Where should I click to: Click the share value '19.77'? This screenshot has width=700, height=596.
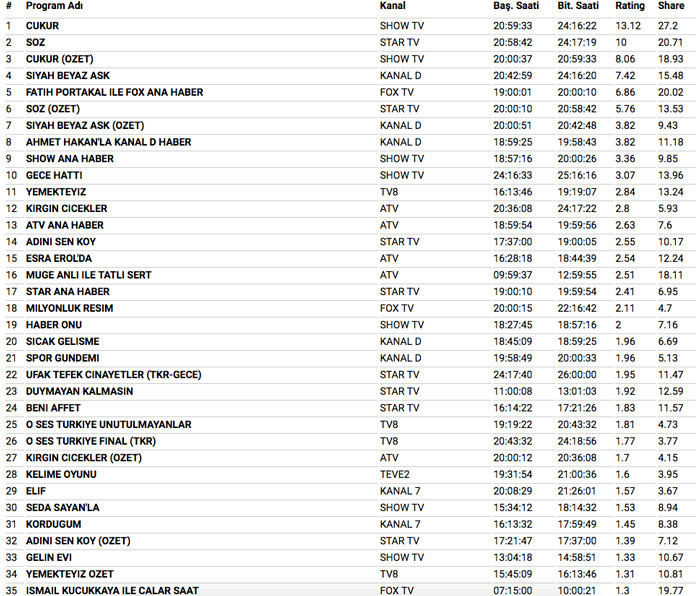click(x=671, y=591)
